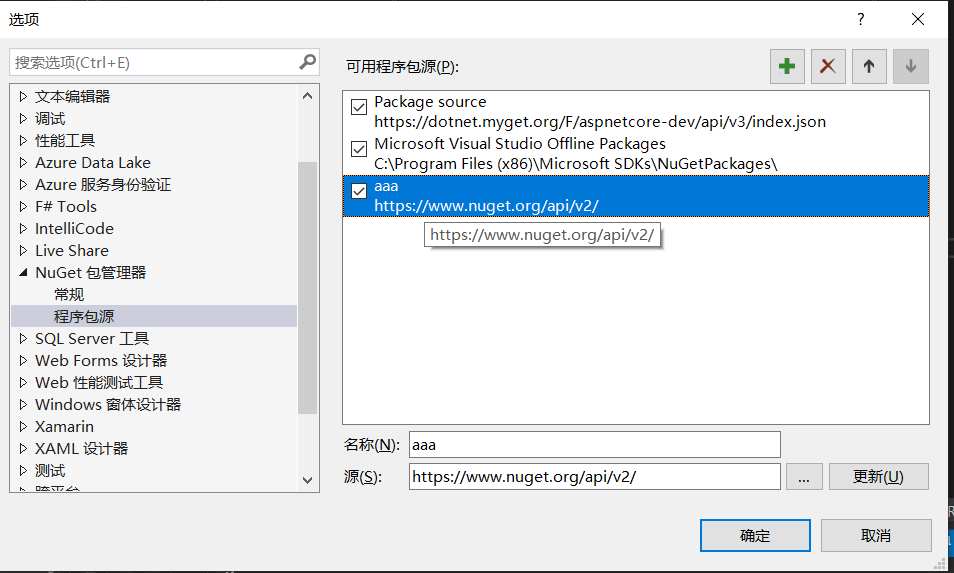This screenshot has width=954, height=573.
Task: Select the Package source list entry name
Action: tap(430, 102)
